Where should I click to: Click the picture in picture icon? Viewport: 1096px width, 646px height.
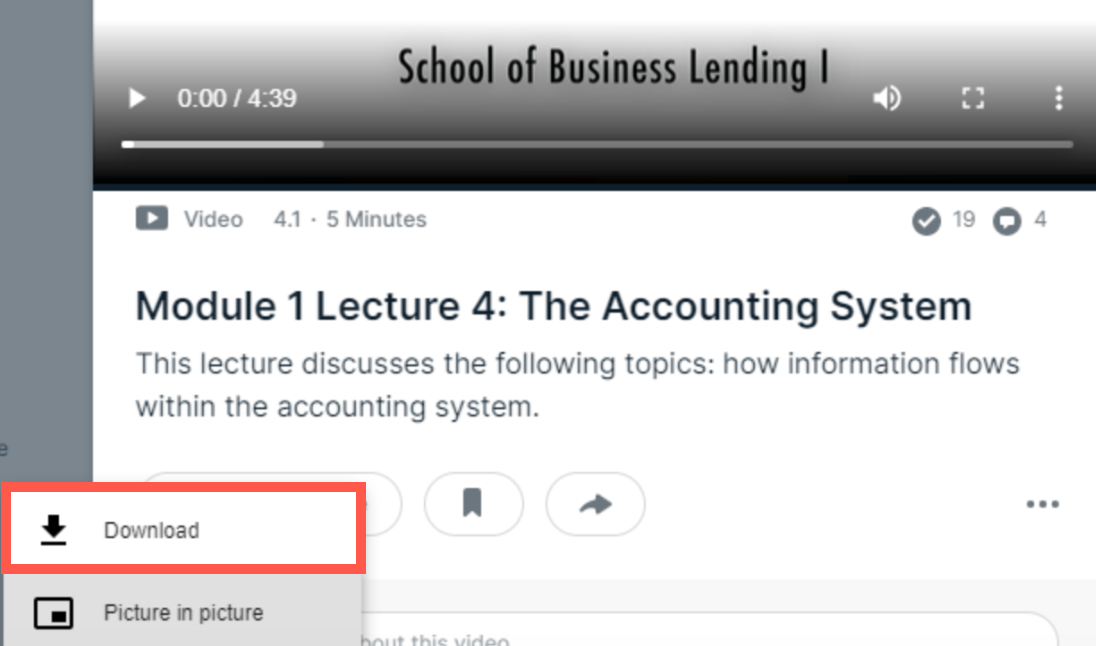53,613
